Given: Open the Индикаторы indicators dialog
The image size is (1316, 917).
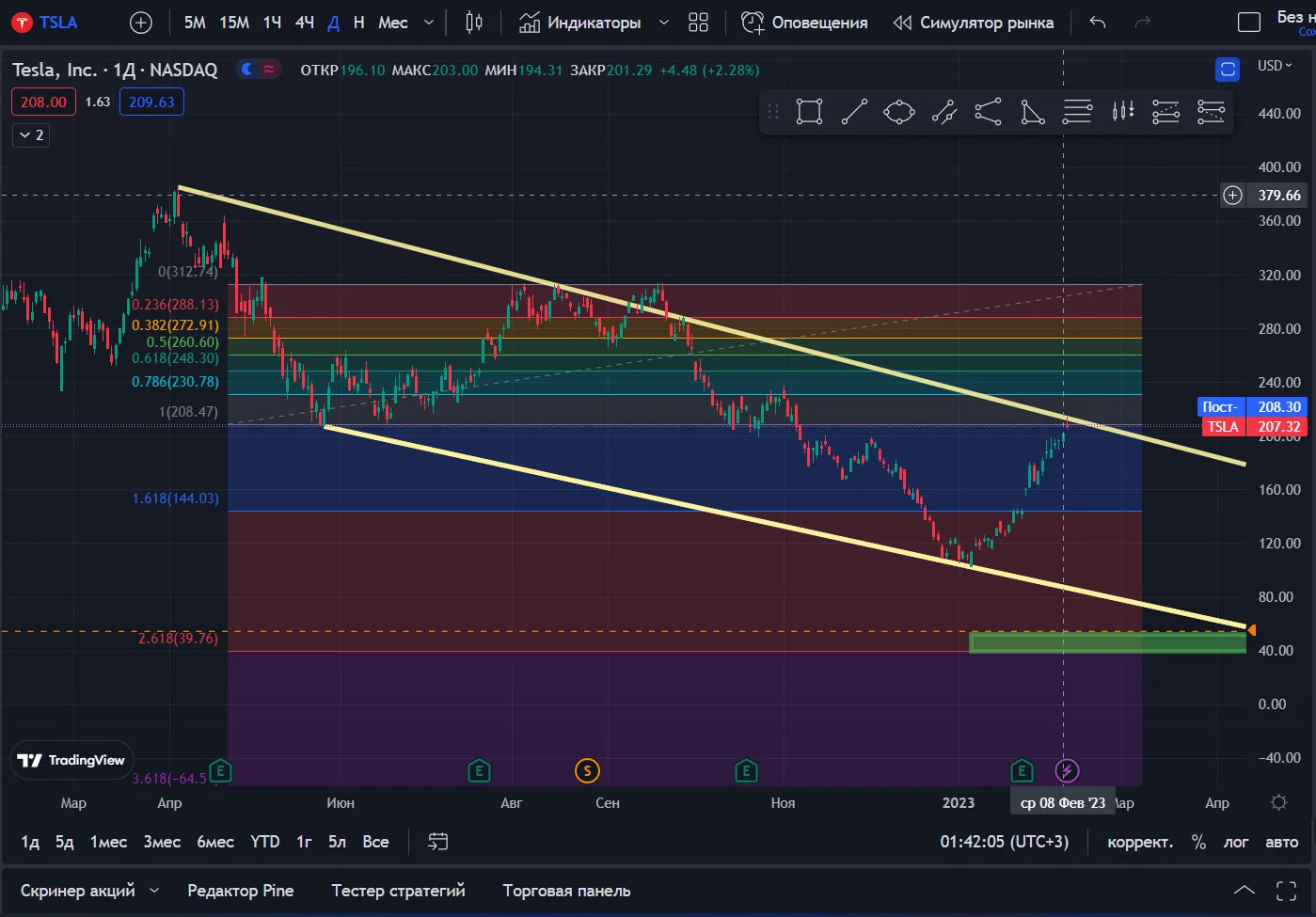Looking at the screenshot, I should coord(580,23).
